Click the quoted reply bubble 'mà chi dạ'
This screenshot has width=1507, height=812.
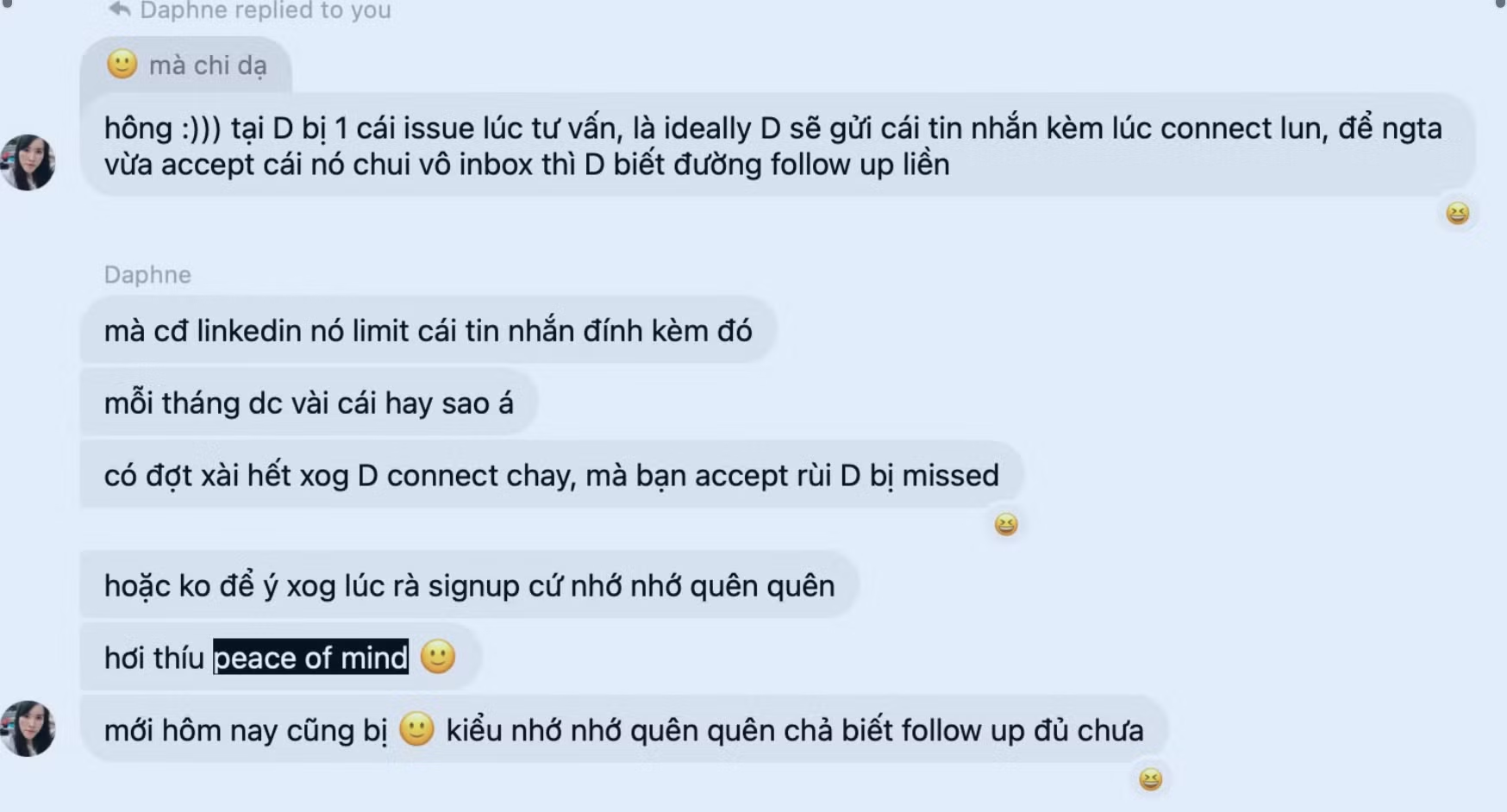click(186, 65)
